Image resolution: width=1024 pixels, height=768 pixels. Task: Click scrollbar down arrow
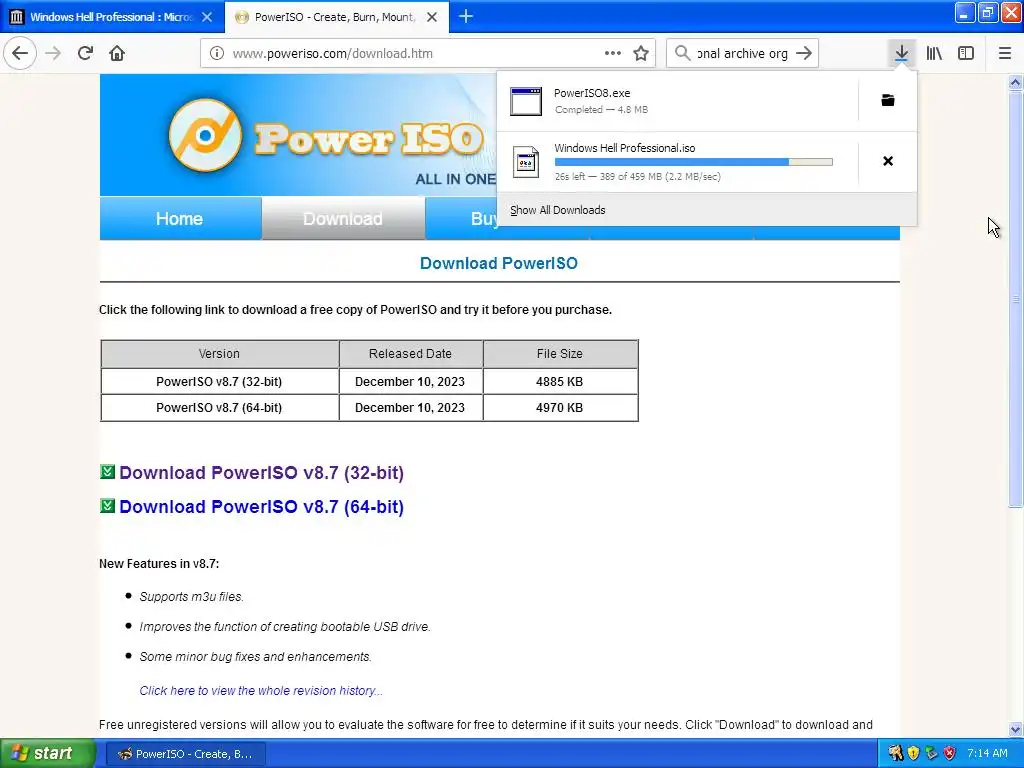[1015, 729]
